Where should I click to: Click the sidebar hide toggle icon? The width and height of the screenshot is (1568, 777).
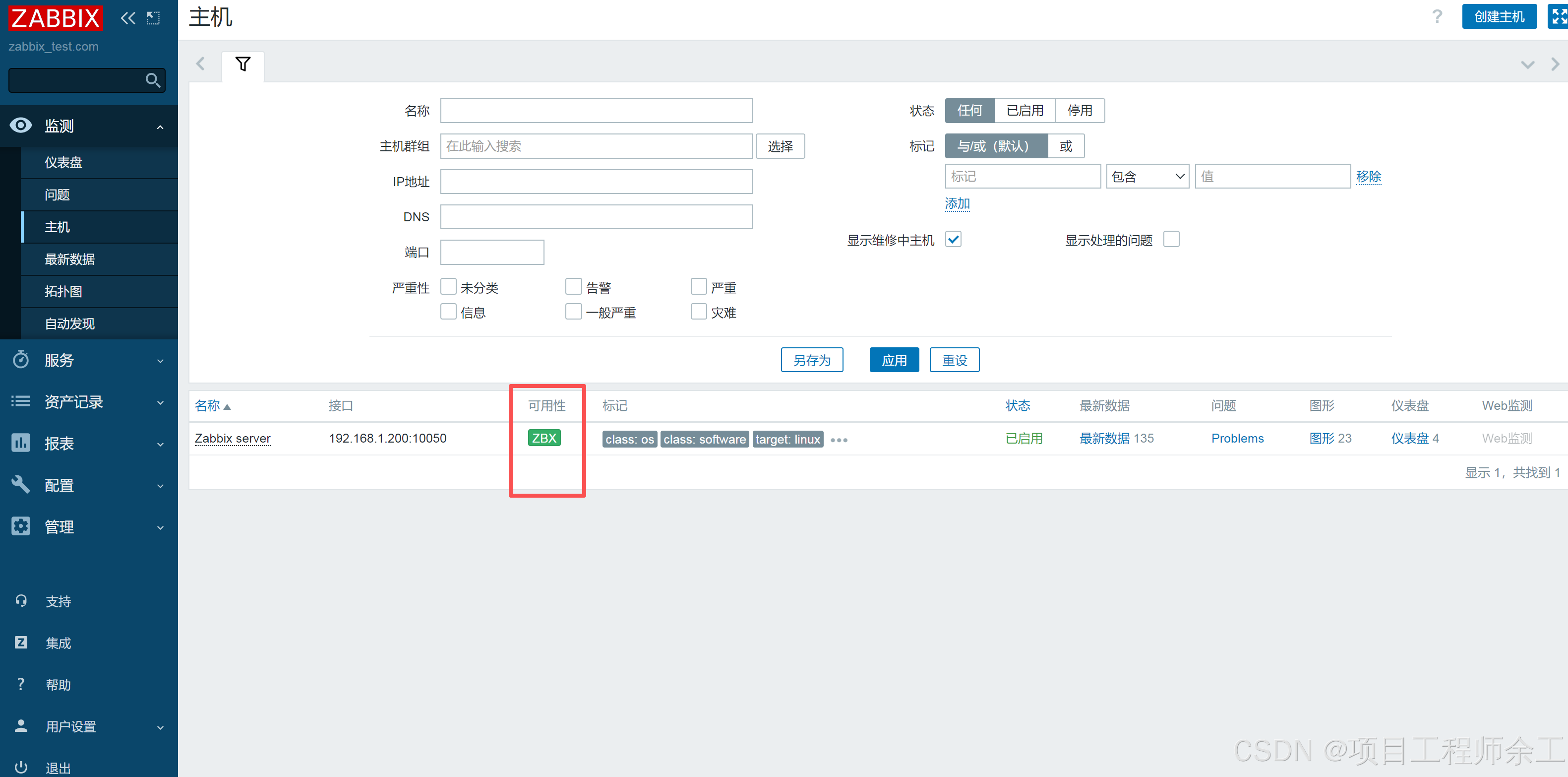click(x=153, y=18)
